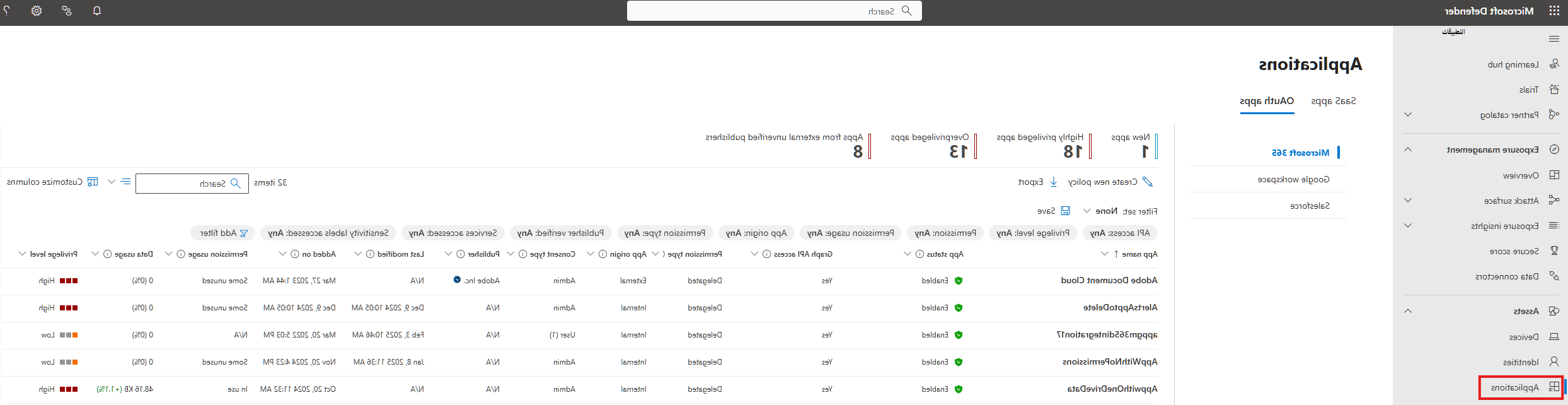Open the settings gear icon

[37, 11]
